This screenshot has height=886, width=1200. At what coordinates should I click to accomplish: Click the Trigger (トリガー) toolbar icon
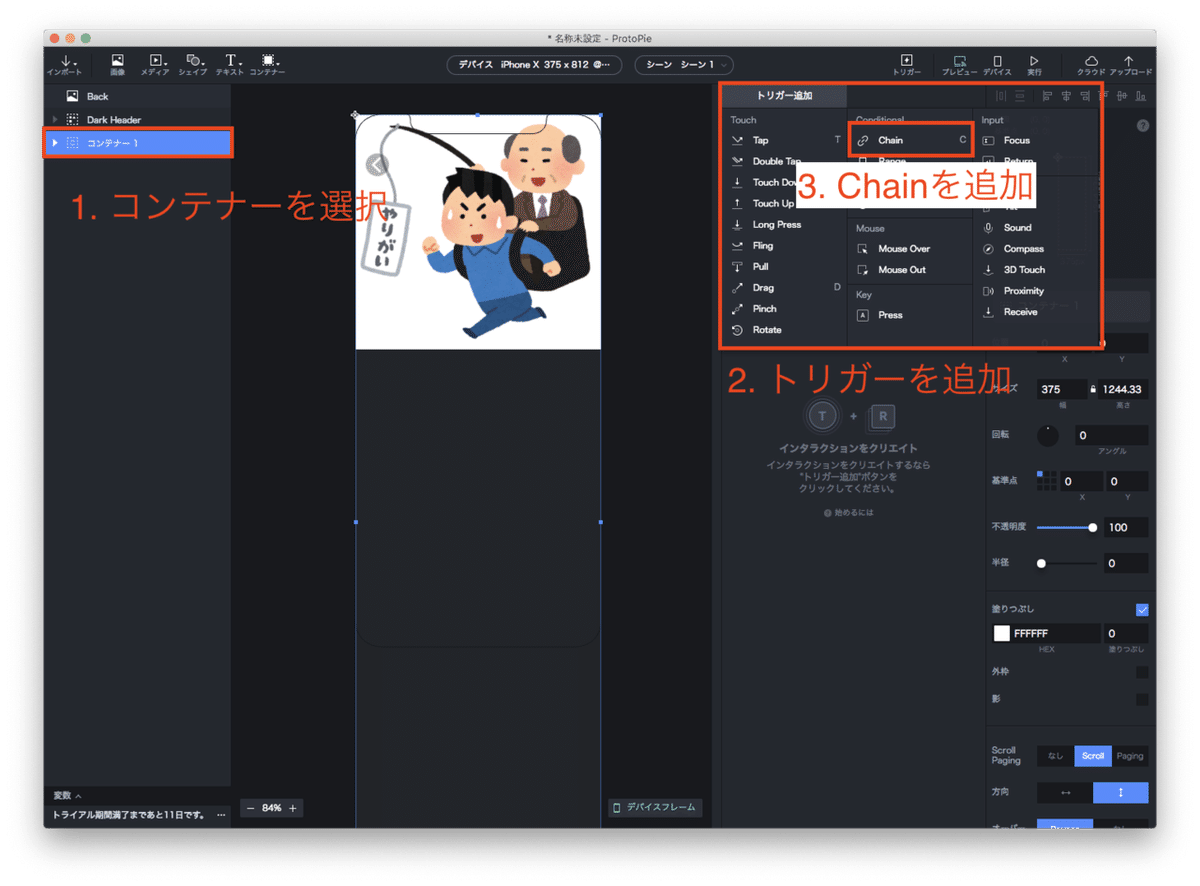coord(907,65)
